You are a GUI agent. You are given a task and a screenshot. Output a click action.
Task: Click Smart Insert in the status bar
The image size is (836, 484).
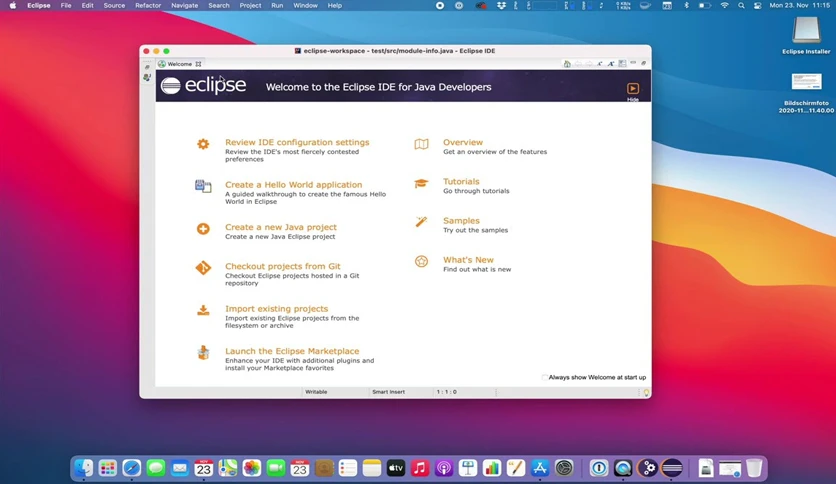click(389, 392)
